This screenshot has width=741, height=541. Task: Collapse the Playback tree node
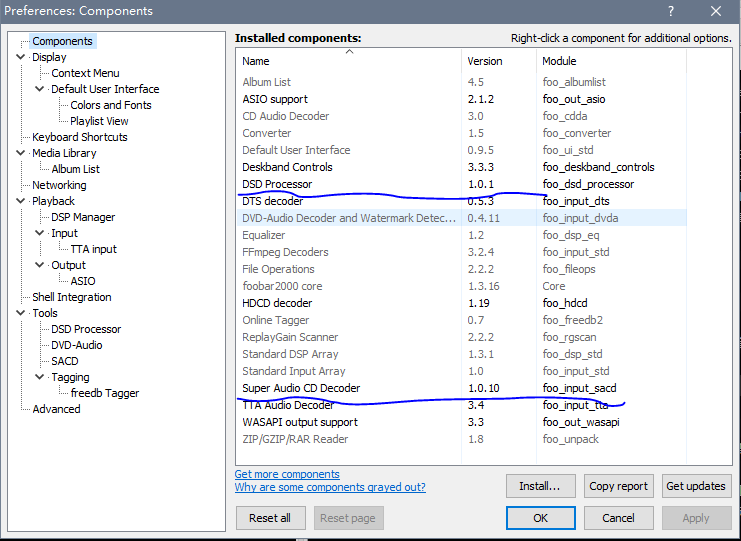20,201
